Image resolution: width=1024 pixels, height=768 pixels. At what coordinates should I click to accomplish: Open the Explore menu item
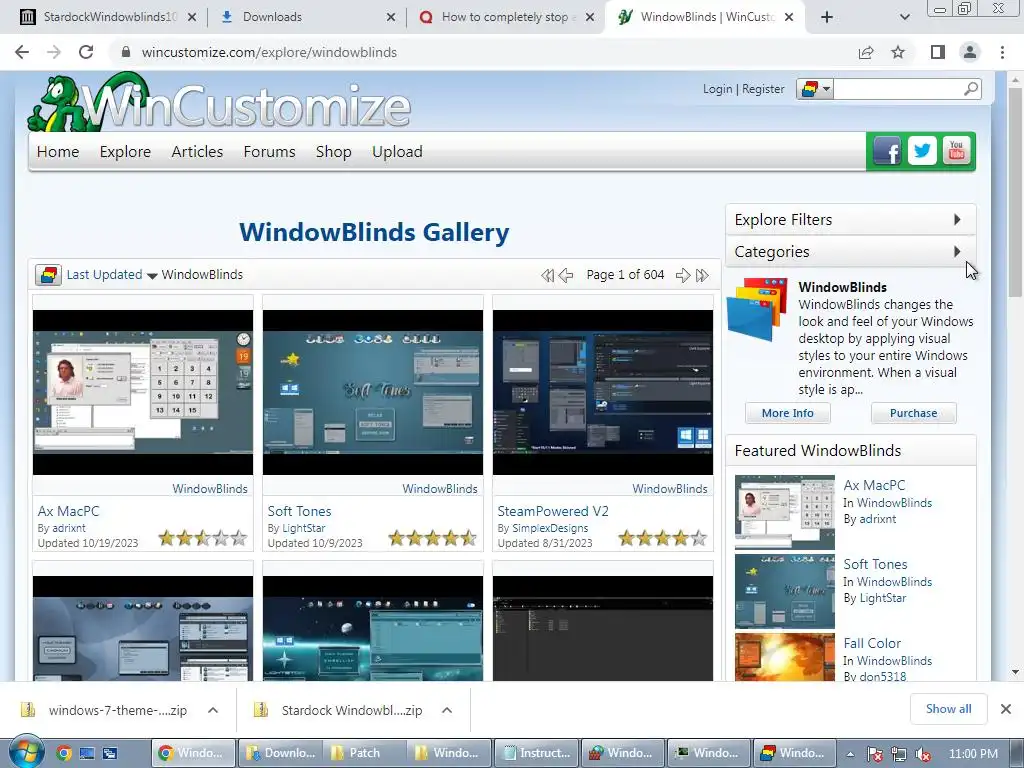125,152
